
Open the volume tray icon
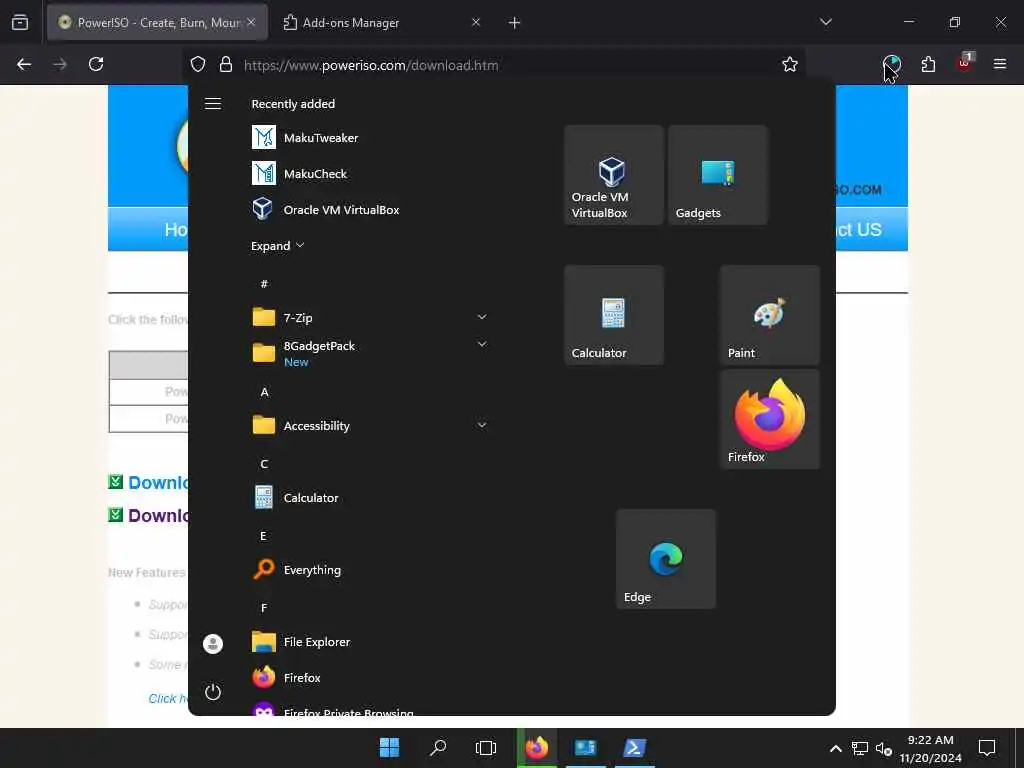click(x=884, y=748)
